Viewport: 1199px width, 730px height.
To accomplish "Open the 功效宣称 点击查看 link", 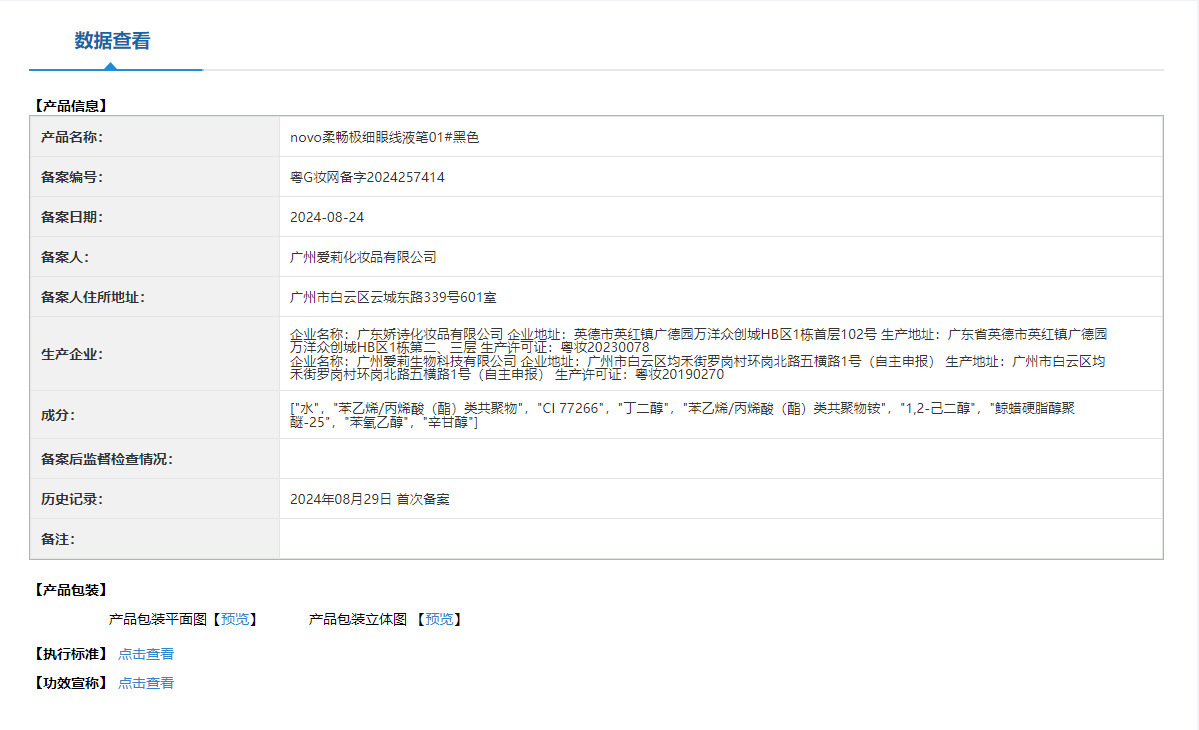I will coord(145,683).
